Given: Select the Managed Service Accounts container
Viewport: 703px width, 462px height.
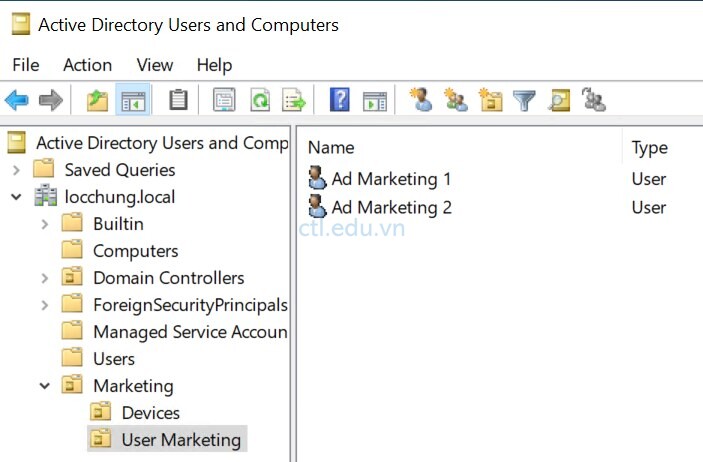Looking at the screenshot, I should [191, 332].
